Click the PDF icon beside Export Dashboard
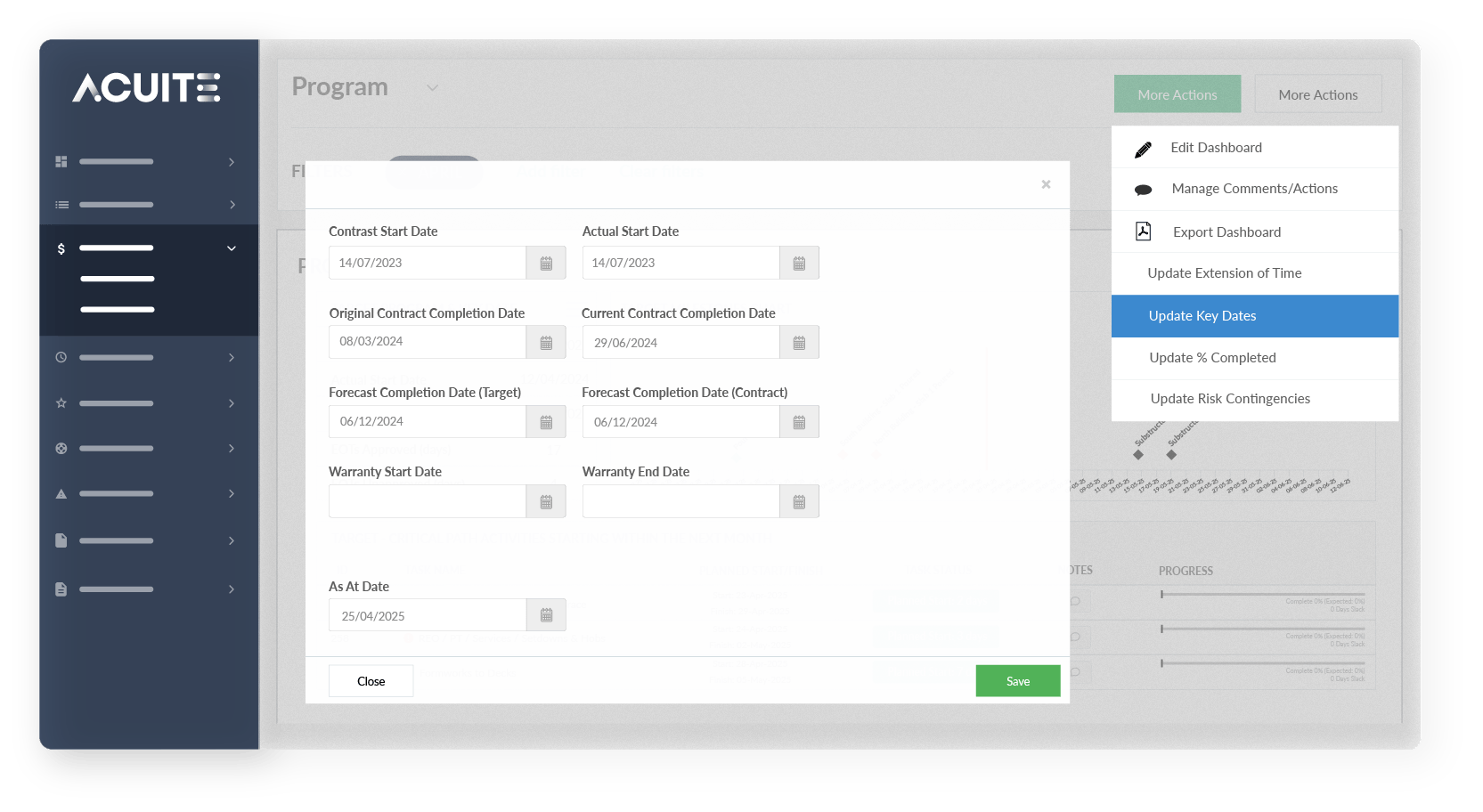Screen dimensions: 1483x812 click(x=1144, y=231)
